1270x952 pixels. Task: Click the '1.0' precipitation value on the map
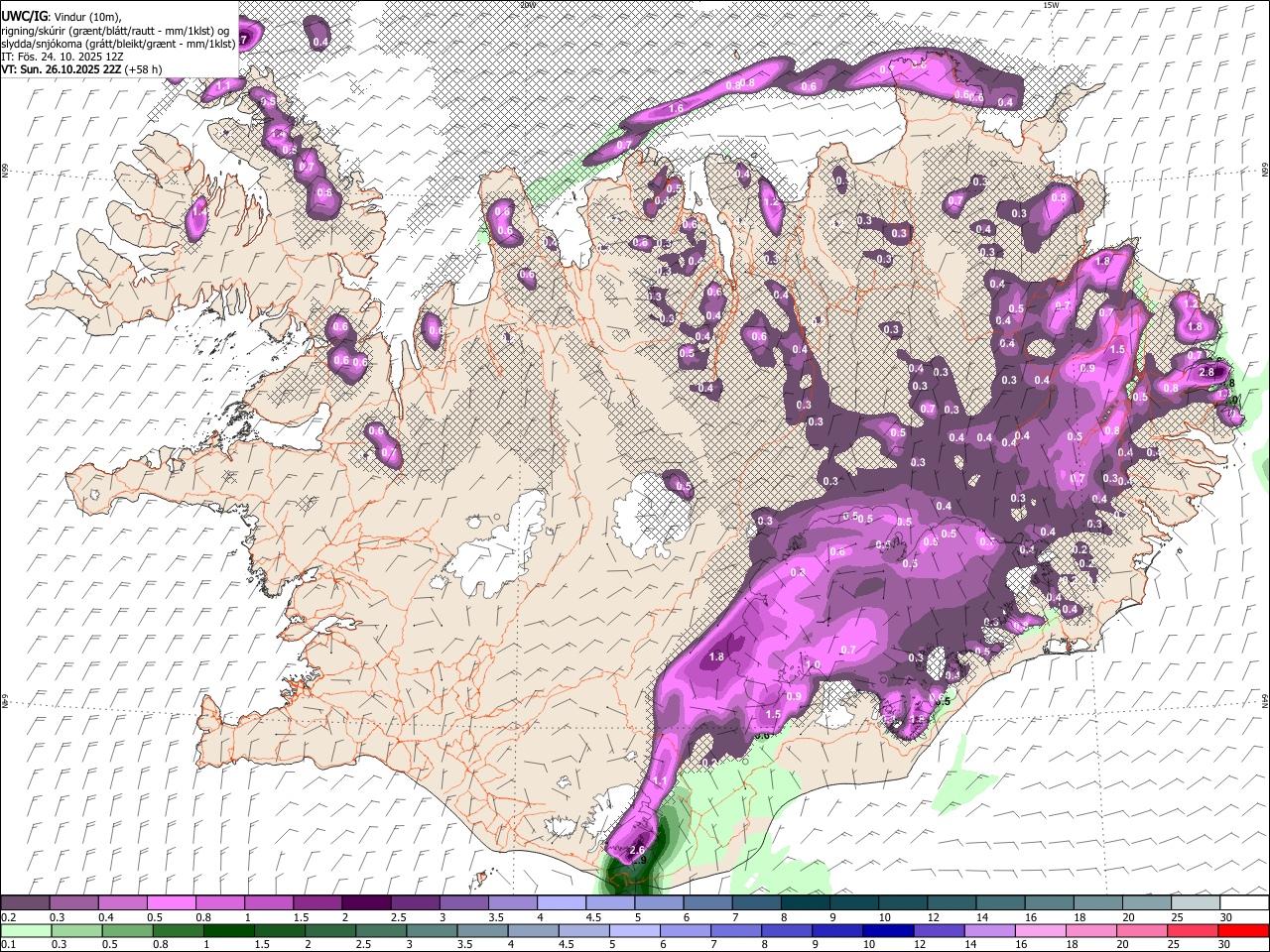(x=814, y=665)
